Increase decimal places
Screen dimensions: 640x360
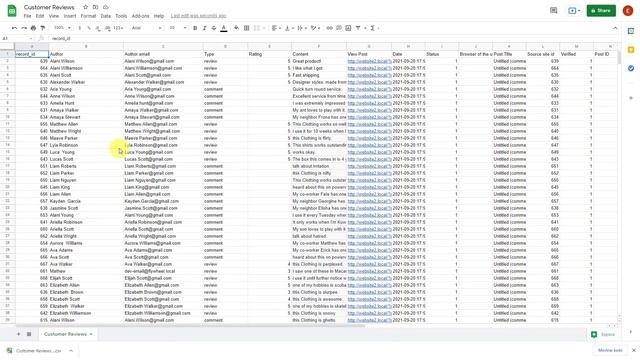108,28
